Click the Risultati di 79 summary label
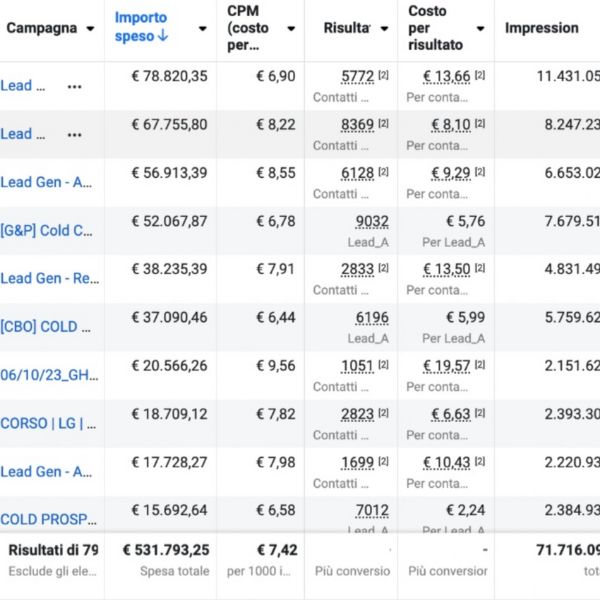Image resolution: width=600 pixels, height=600 pixels. 54,550
